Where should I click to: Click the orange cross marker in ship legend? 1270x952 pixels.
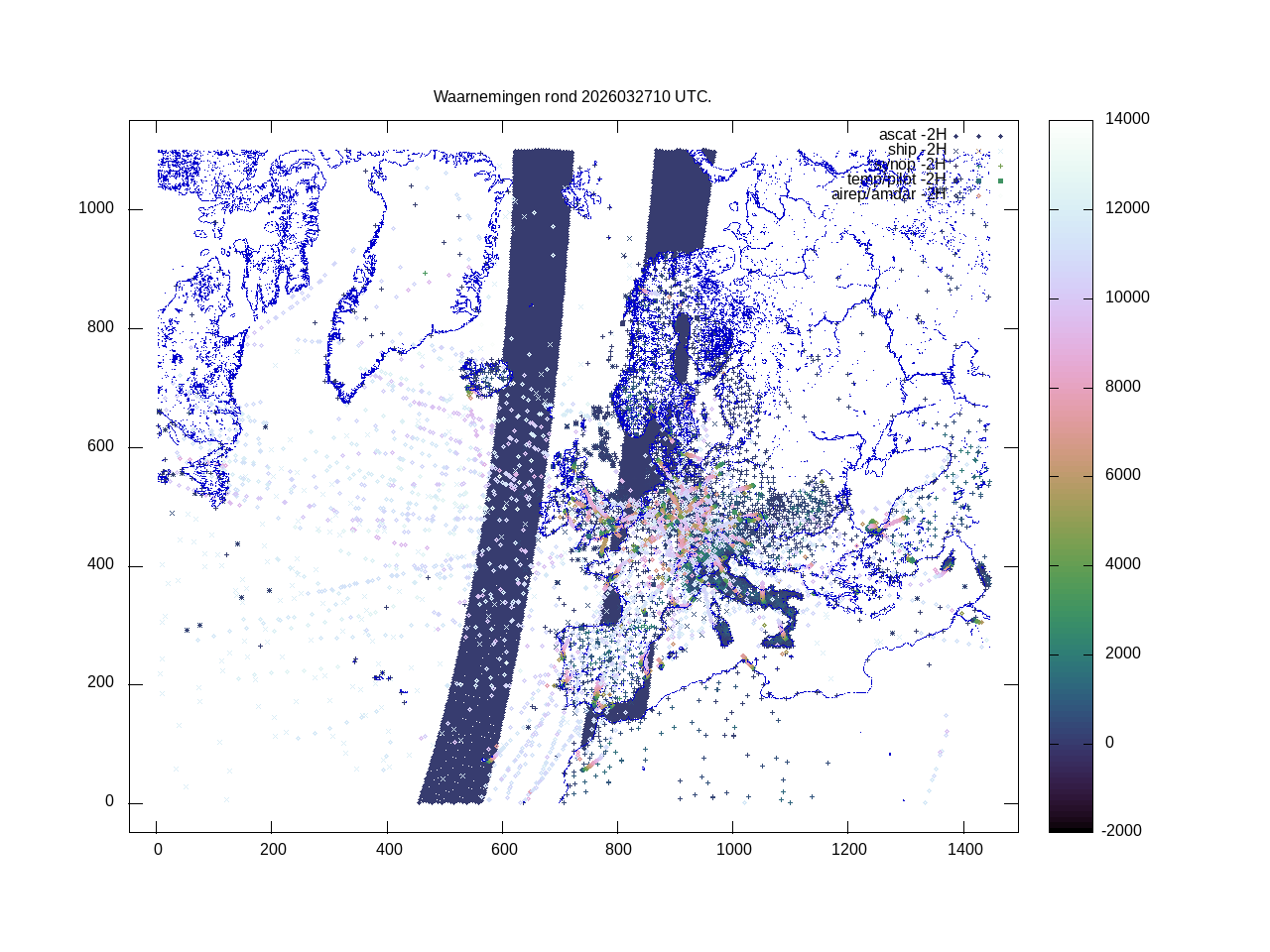coord(978,151)
